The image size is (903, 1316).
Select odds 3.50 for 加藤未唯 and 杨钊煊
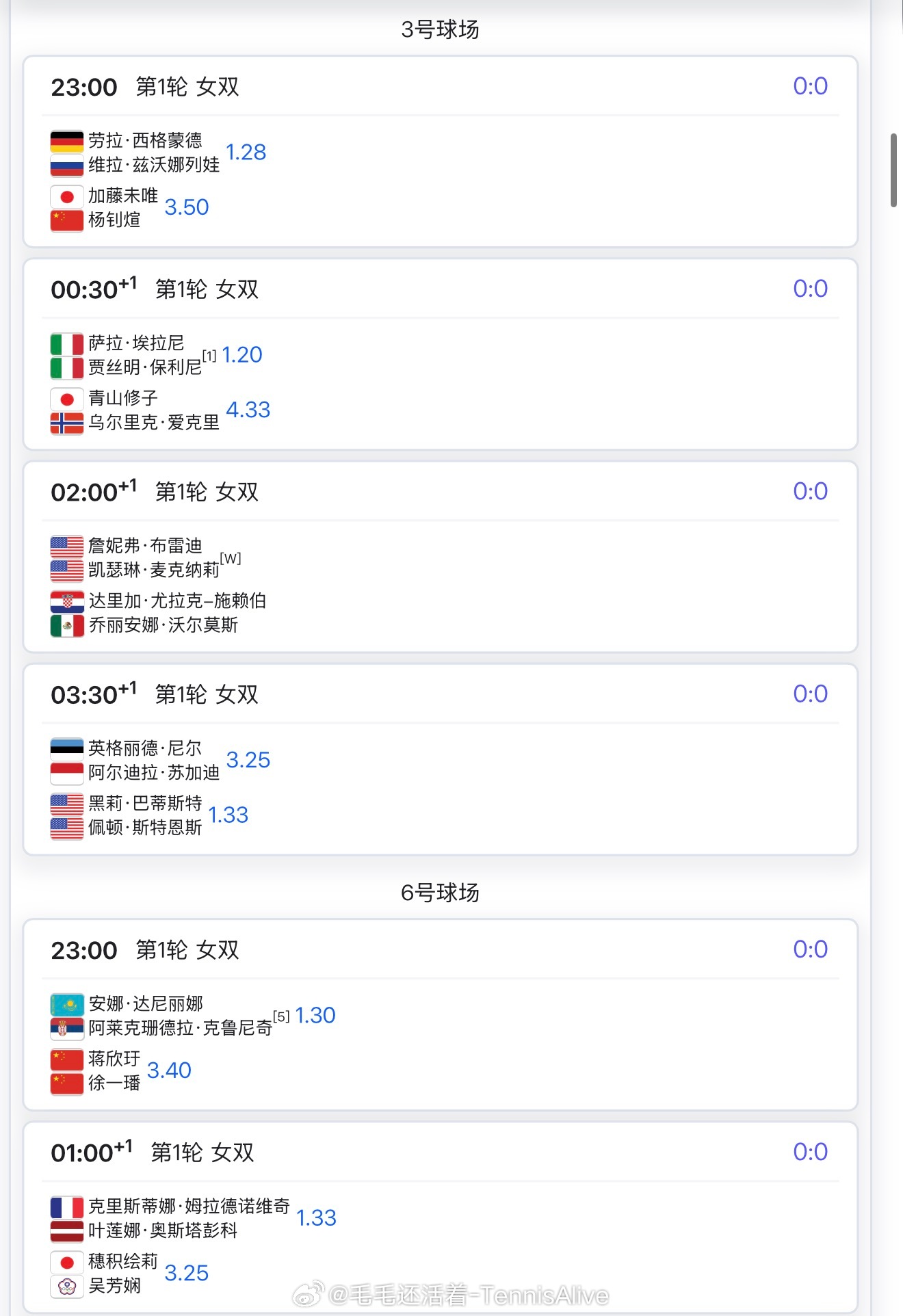click(186, 207)
